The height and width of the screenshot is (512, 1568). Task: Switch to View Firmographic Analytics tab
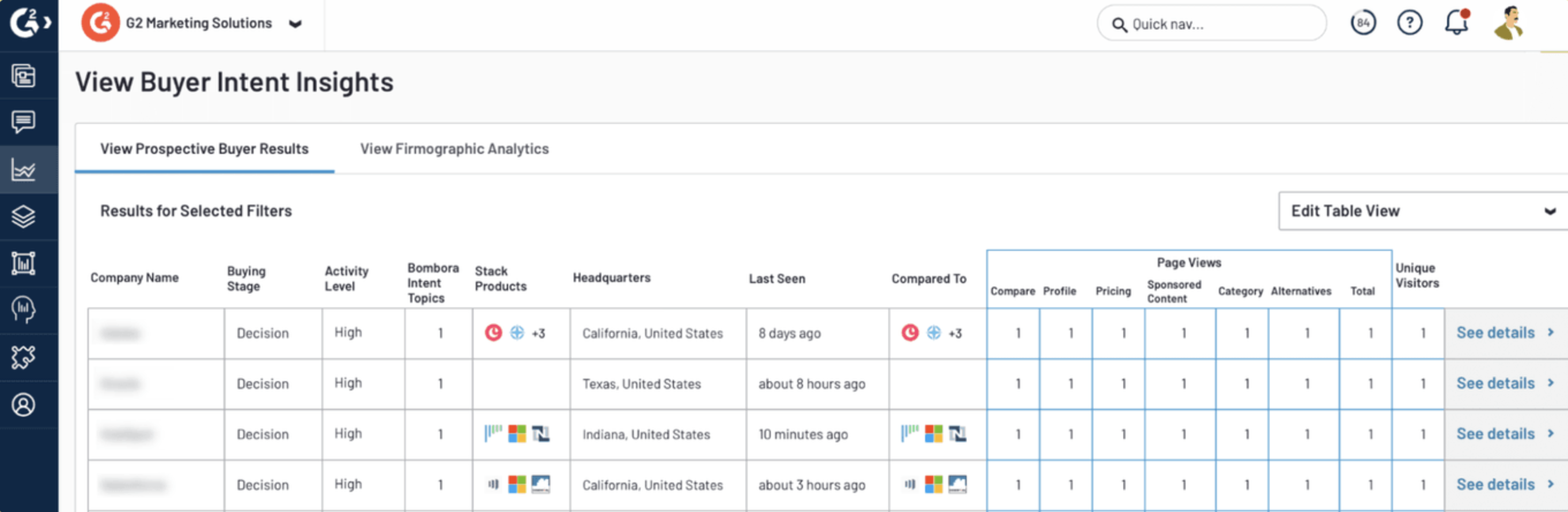coord(454,149)
